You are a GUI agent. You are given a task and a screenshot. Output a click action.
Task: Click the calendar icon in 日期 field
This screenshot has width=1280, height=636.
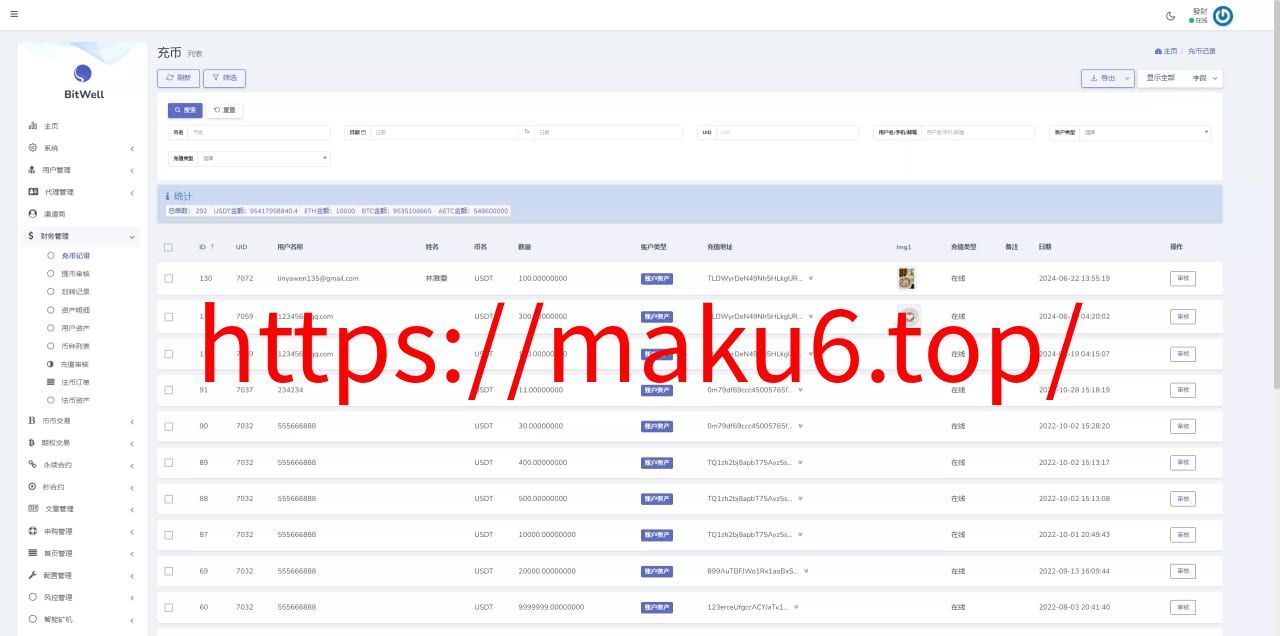pos(364,132)
